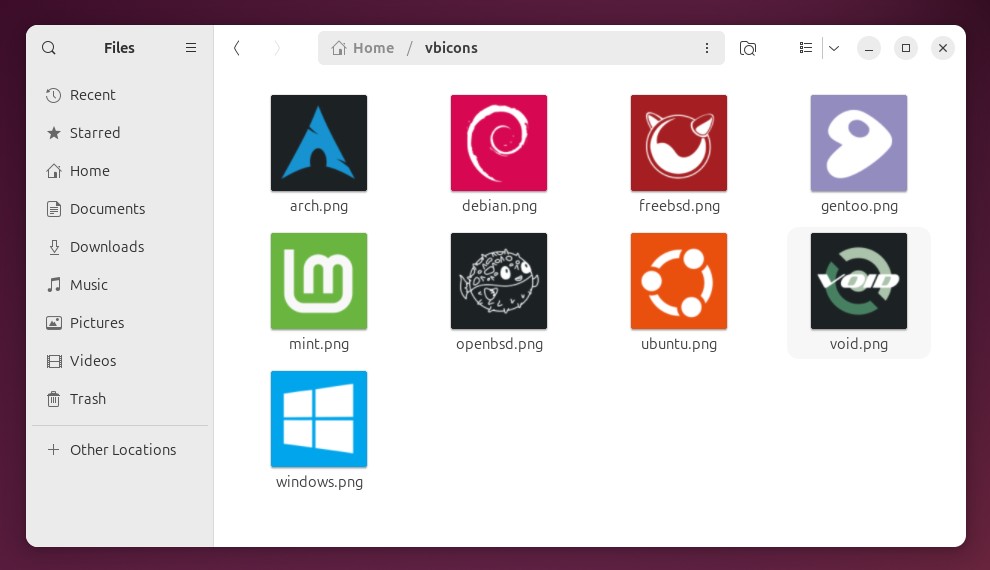Viewport: 990px width, 570px height.
Task: Select the void.png thumbnail
Action: [x=859, y=281]
